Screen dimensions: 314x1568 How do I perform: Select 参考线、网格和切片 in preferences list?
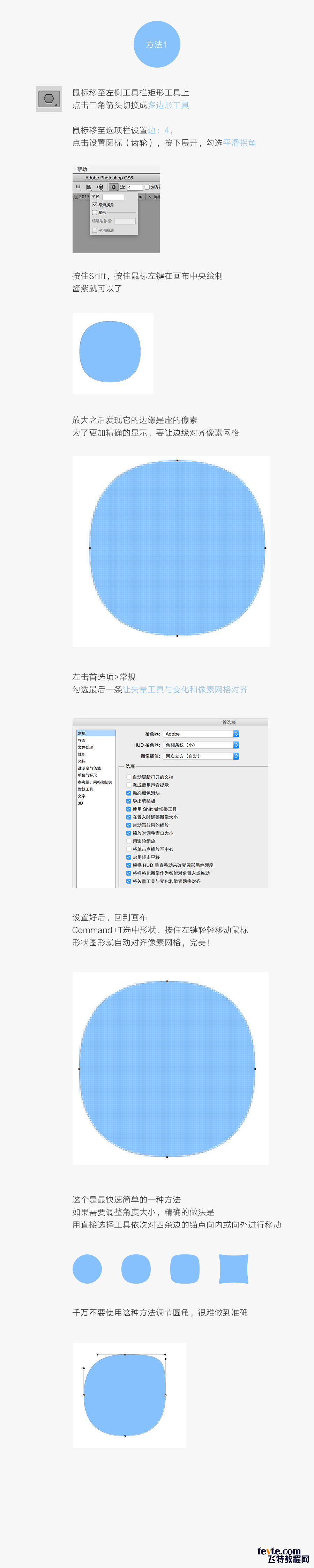[96, 782]
